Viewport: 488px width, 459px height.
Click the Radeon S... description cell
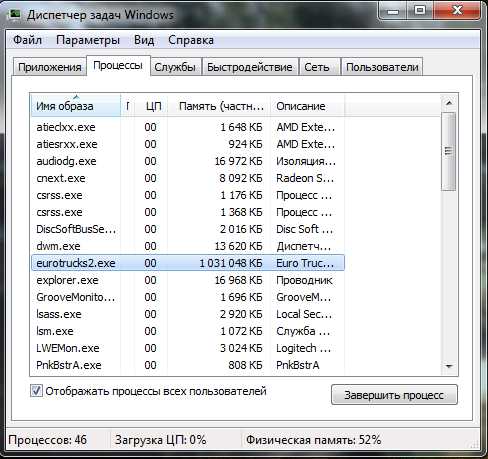[x=305, y=178]
